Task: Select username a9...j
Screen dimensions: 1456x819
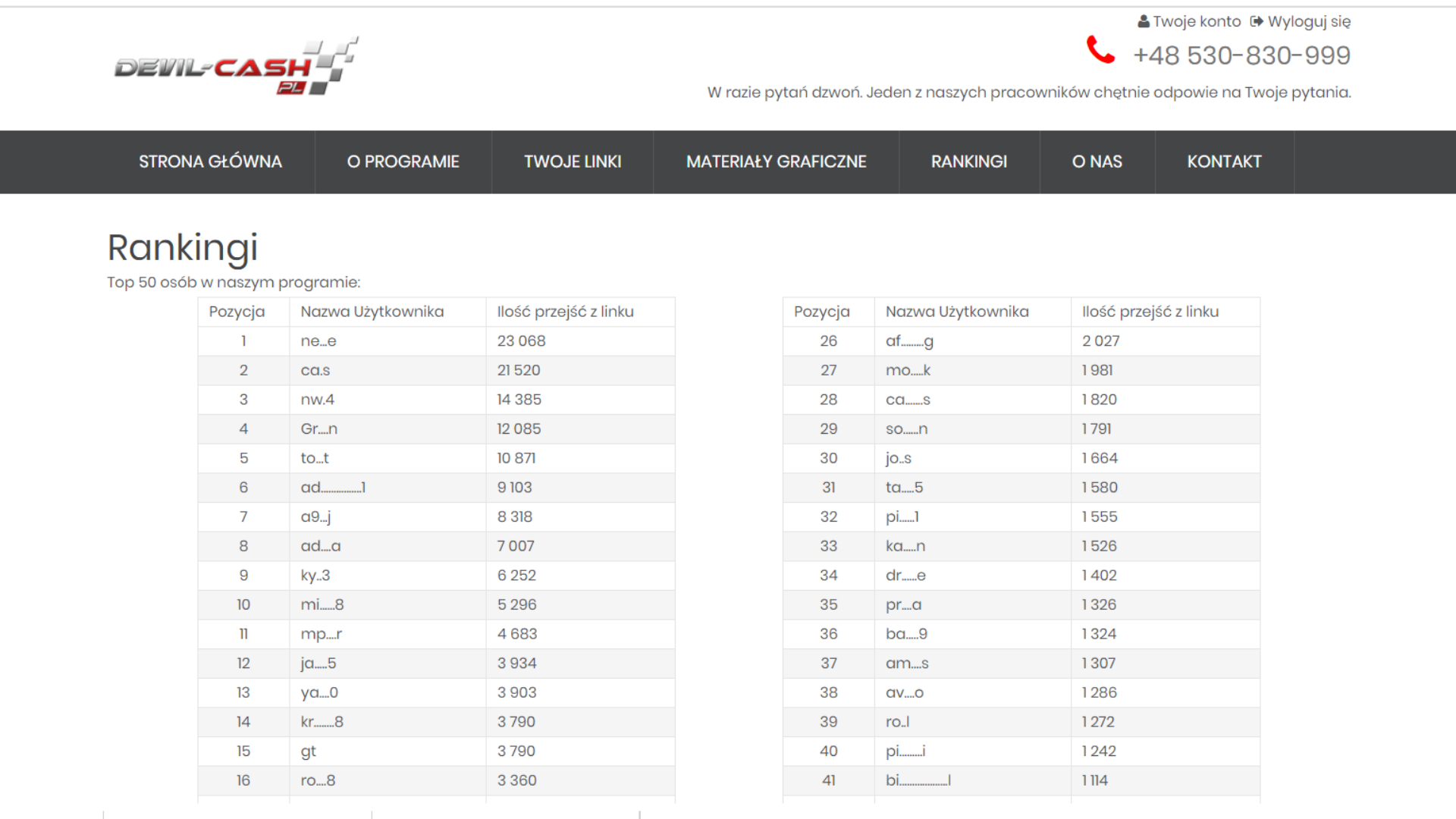Action: point(315,517)
